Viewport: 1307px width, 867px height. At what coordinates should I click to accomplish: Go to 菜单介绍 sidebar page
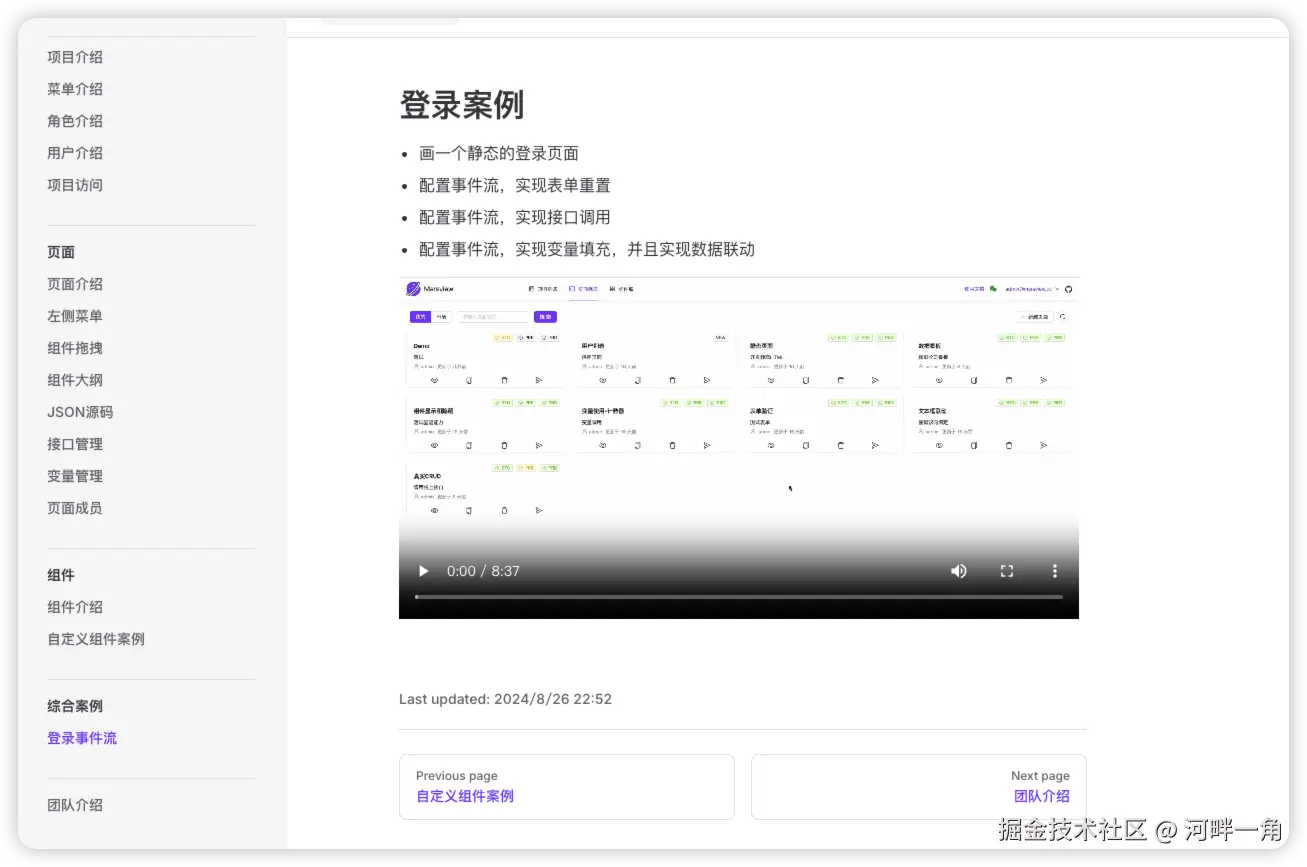click(x=75, y=89)
